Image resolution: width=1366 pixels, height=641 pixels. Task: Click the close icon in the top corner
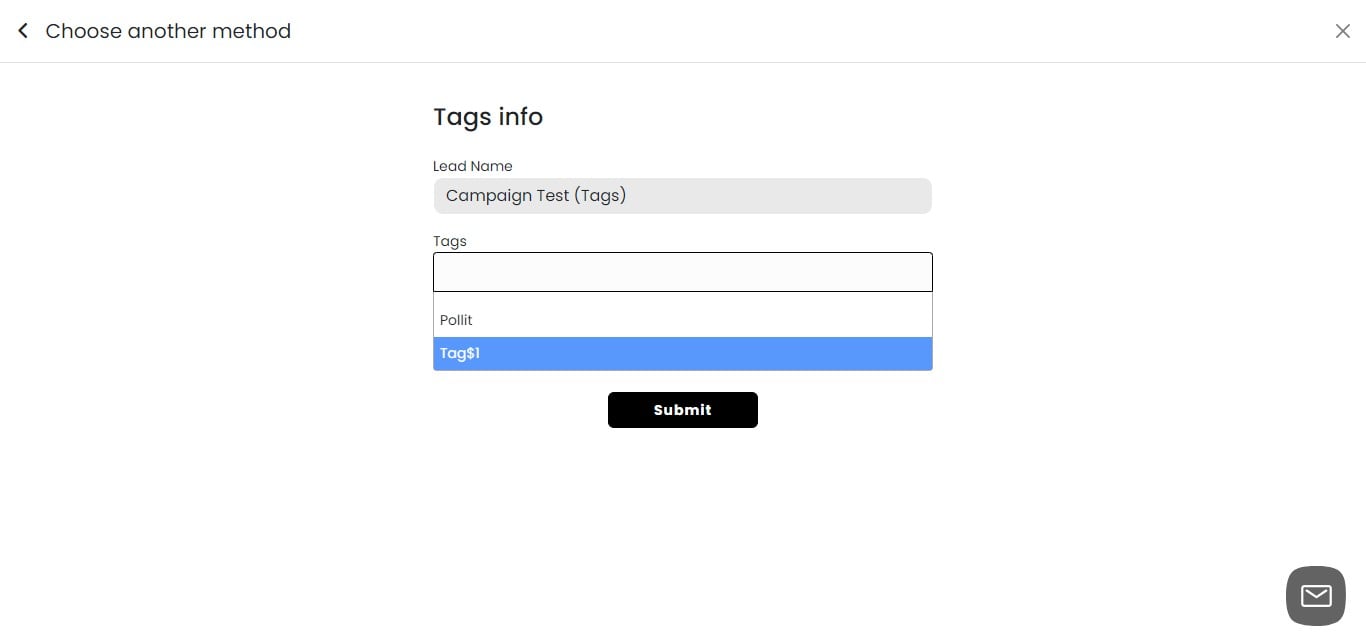(x=1343, y=31)
